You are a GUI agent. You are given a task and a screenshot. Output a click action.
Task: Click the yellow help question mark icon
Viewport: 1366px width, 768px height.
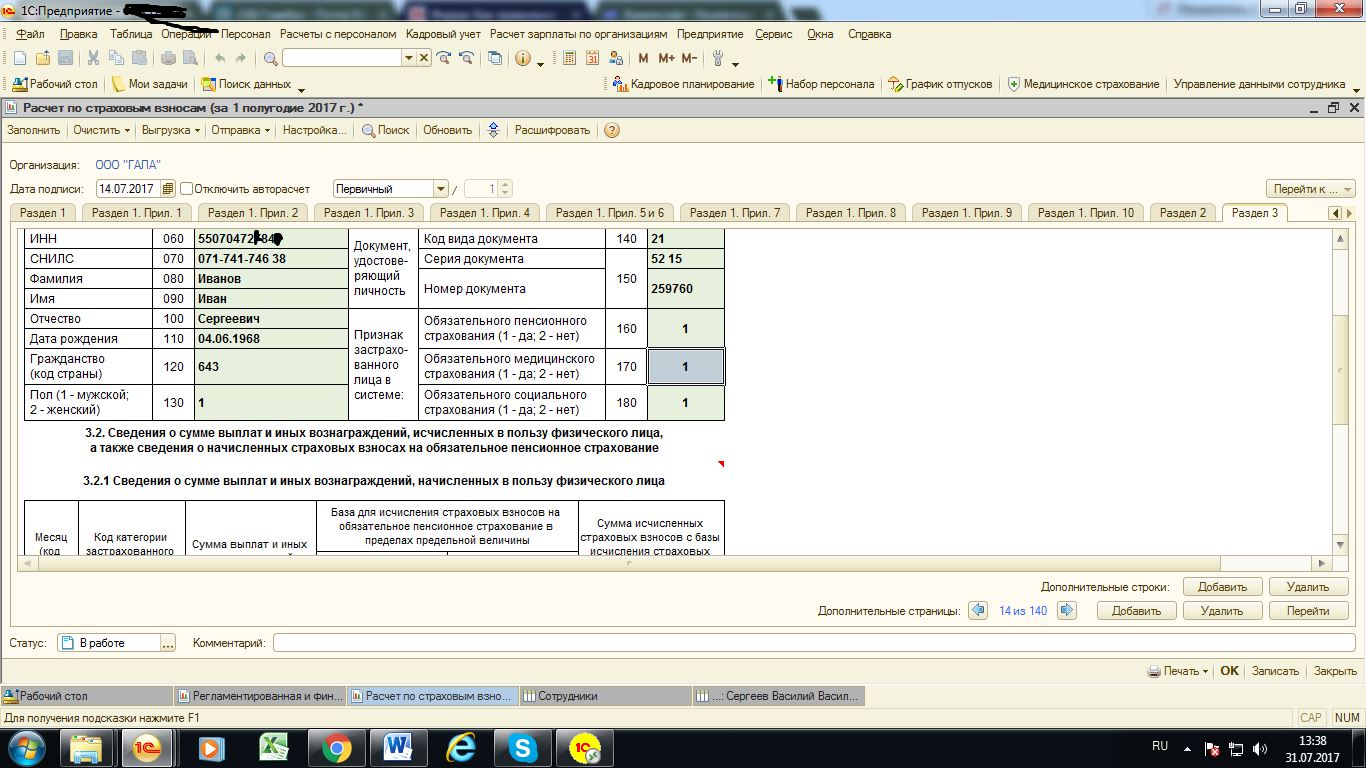(611, 130)
